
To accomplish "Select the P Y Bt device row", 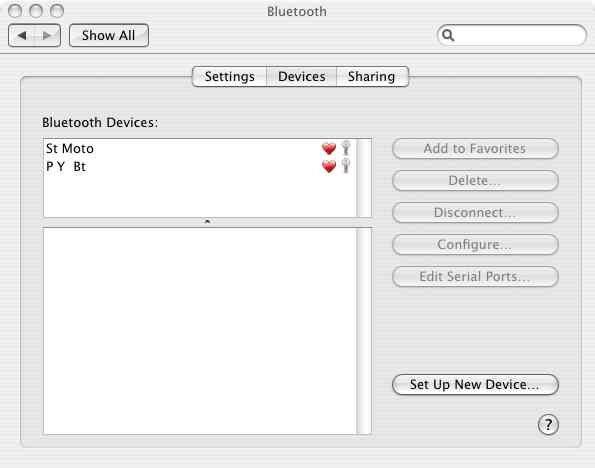I will coord(200,166).
